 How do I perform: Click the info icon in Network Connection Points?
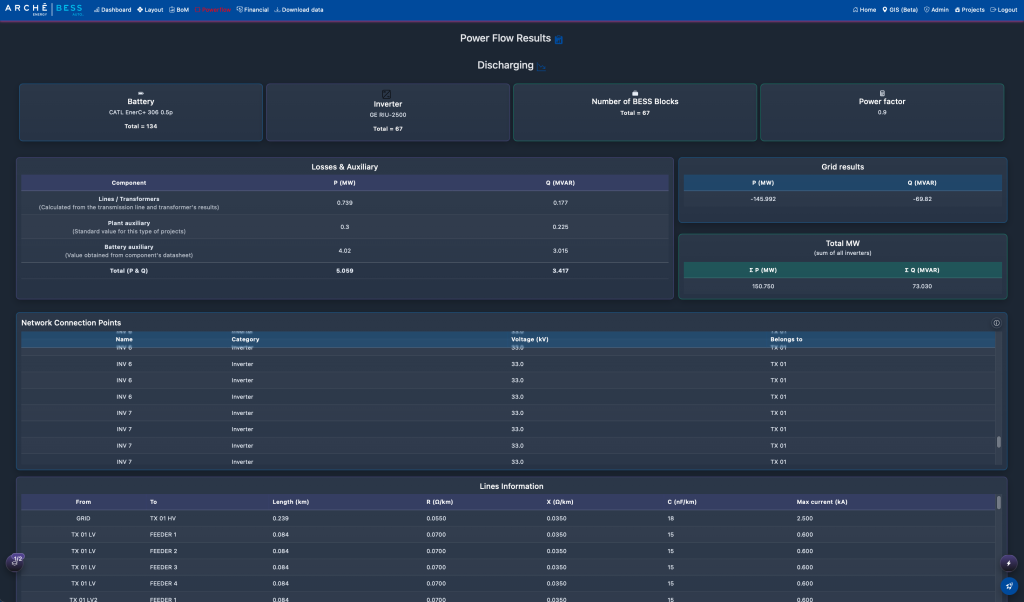point(996,323)
